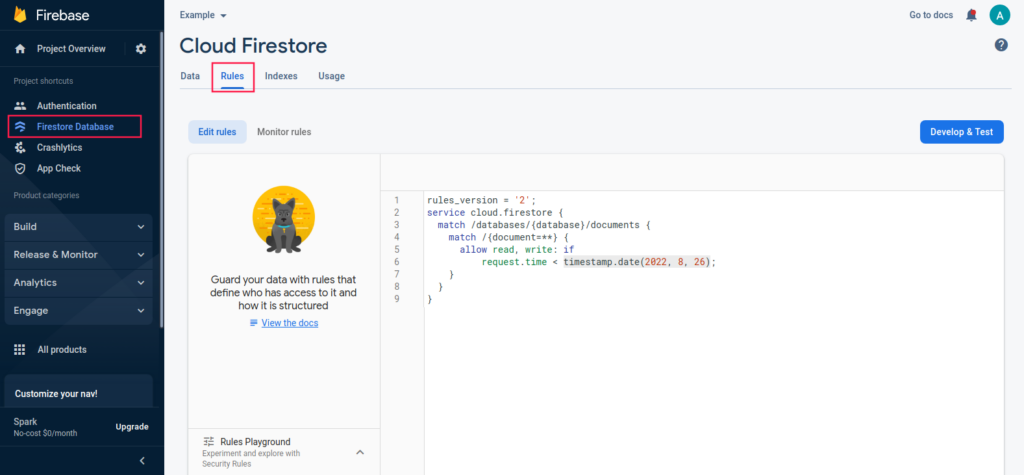Open Authentication in sidebar

click(67, 106)
